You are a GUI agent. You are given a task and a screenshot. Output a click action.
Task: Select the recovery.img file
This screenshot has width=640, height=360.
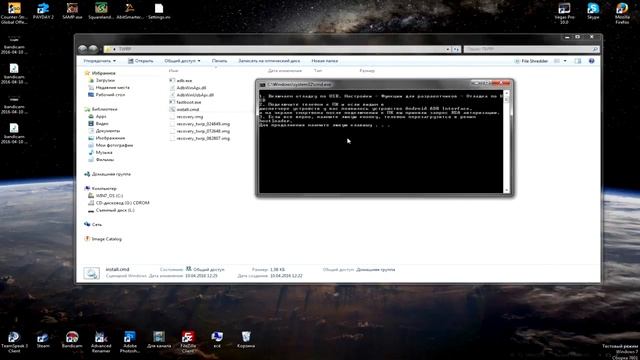pos(186,117)
